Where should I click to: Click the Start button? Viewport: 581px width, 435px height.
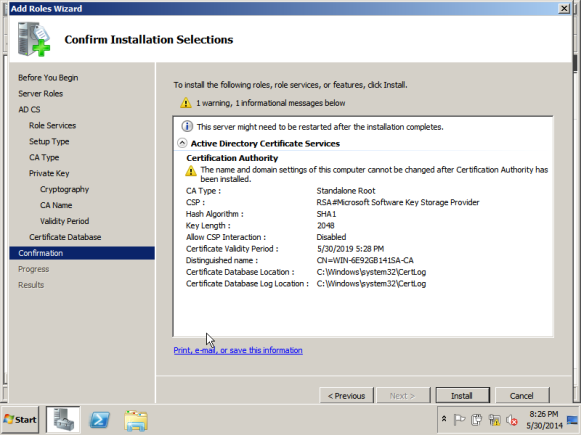click(x=20, y=419)
